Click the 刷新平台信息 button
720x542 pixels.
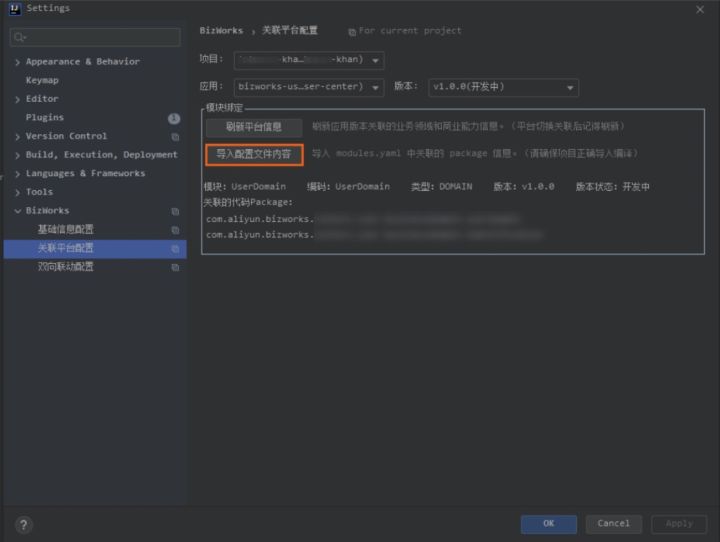pos(254,127)
